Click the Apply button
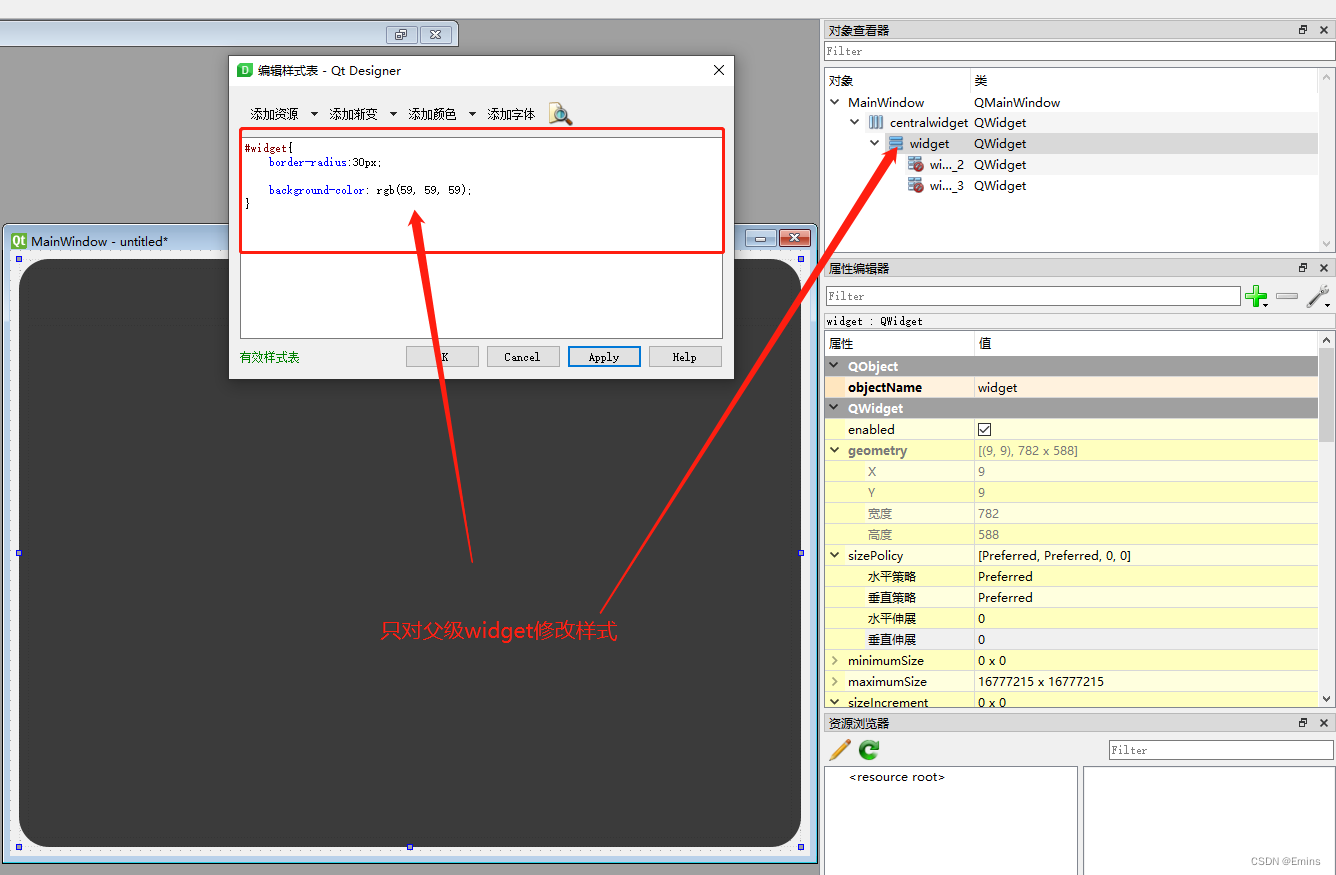Screen dimensions: 1336x875 (604, 357)
